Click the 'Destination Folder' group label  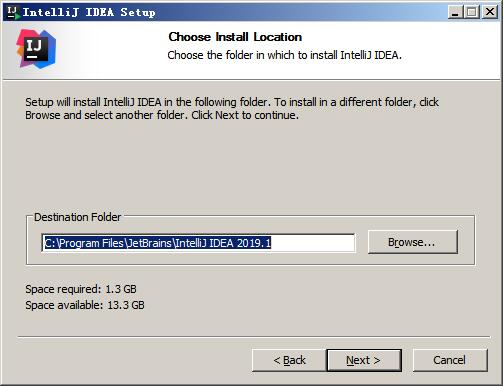(77, 217)
